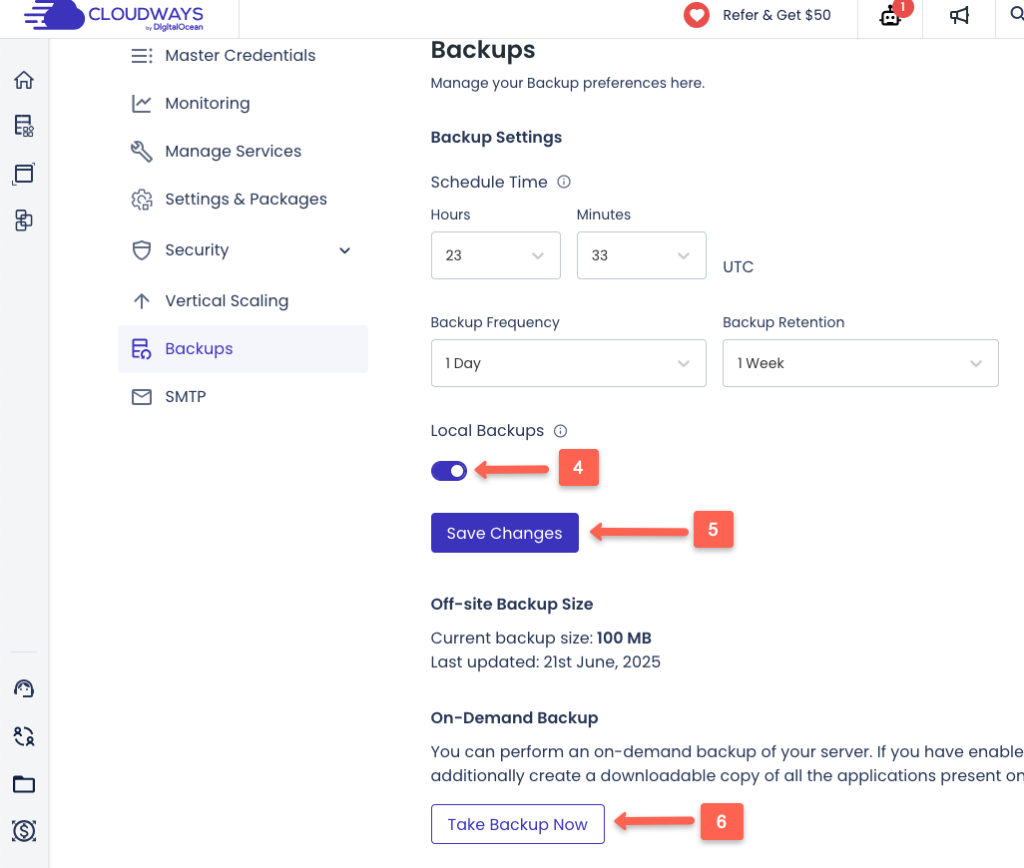Click the Save Changes button
This screenshot has height=868, width=1024.
pos(504,533)
